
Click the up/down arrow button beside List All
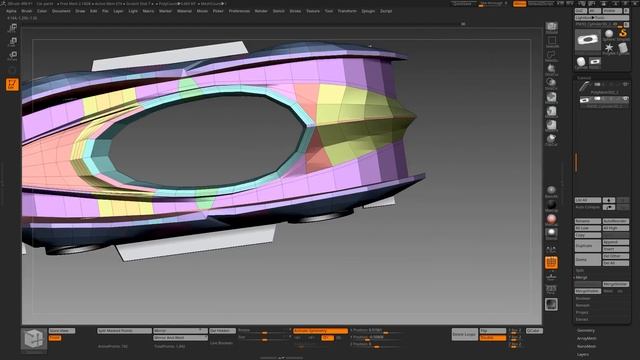[609, 200]
